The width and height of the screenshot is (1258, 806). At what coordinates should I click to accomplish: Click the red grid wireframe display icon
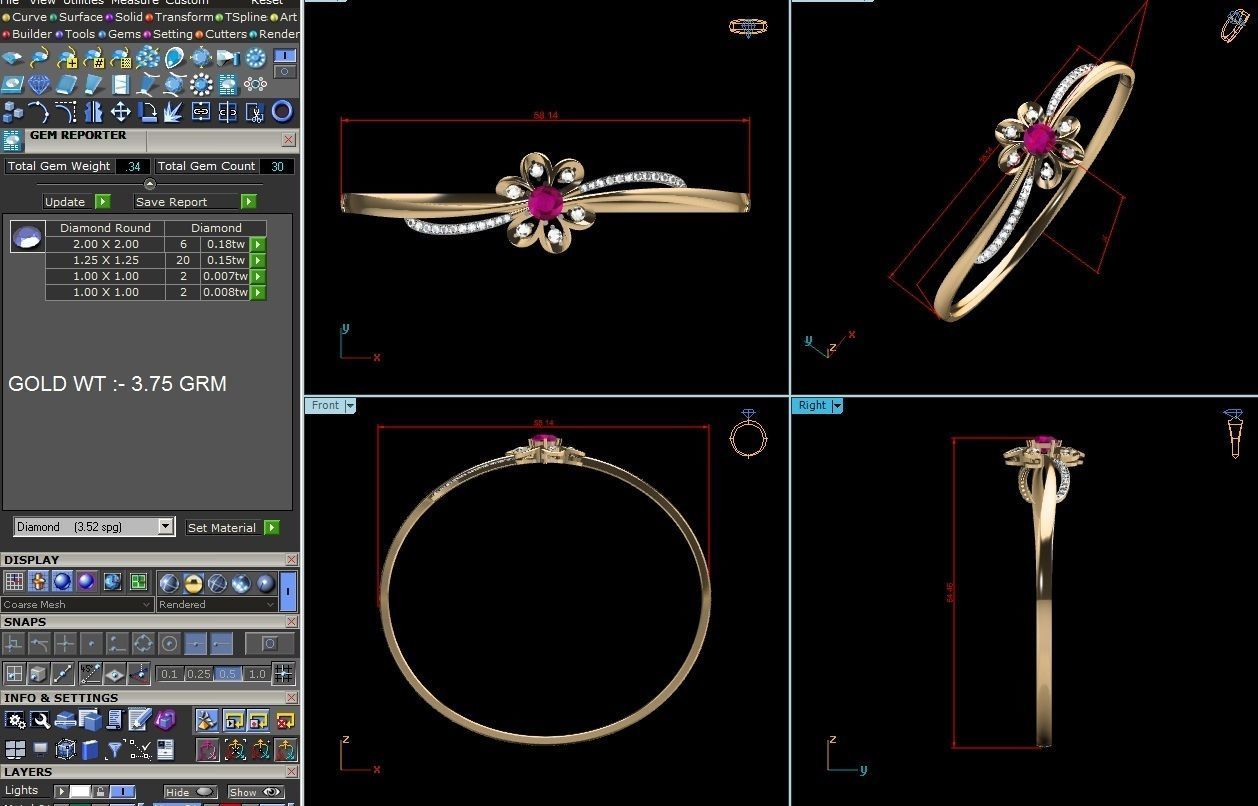click(14, 581)
